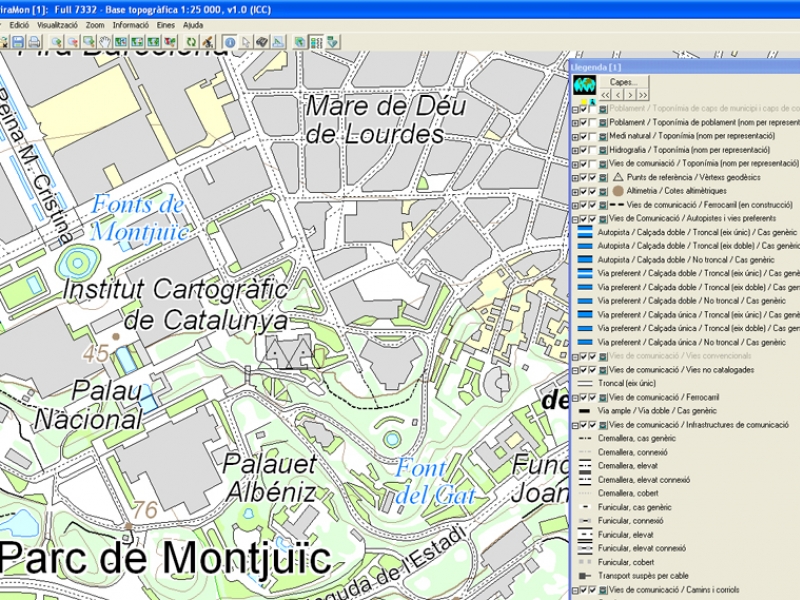Image resolution: width=800 pixels, height=600 pixels.
Task: Expand Medi natural / Toponímia legend entry
Action: click(x=574, y=135)
